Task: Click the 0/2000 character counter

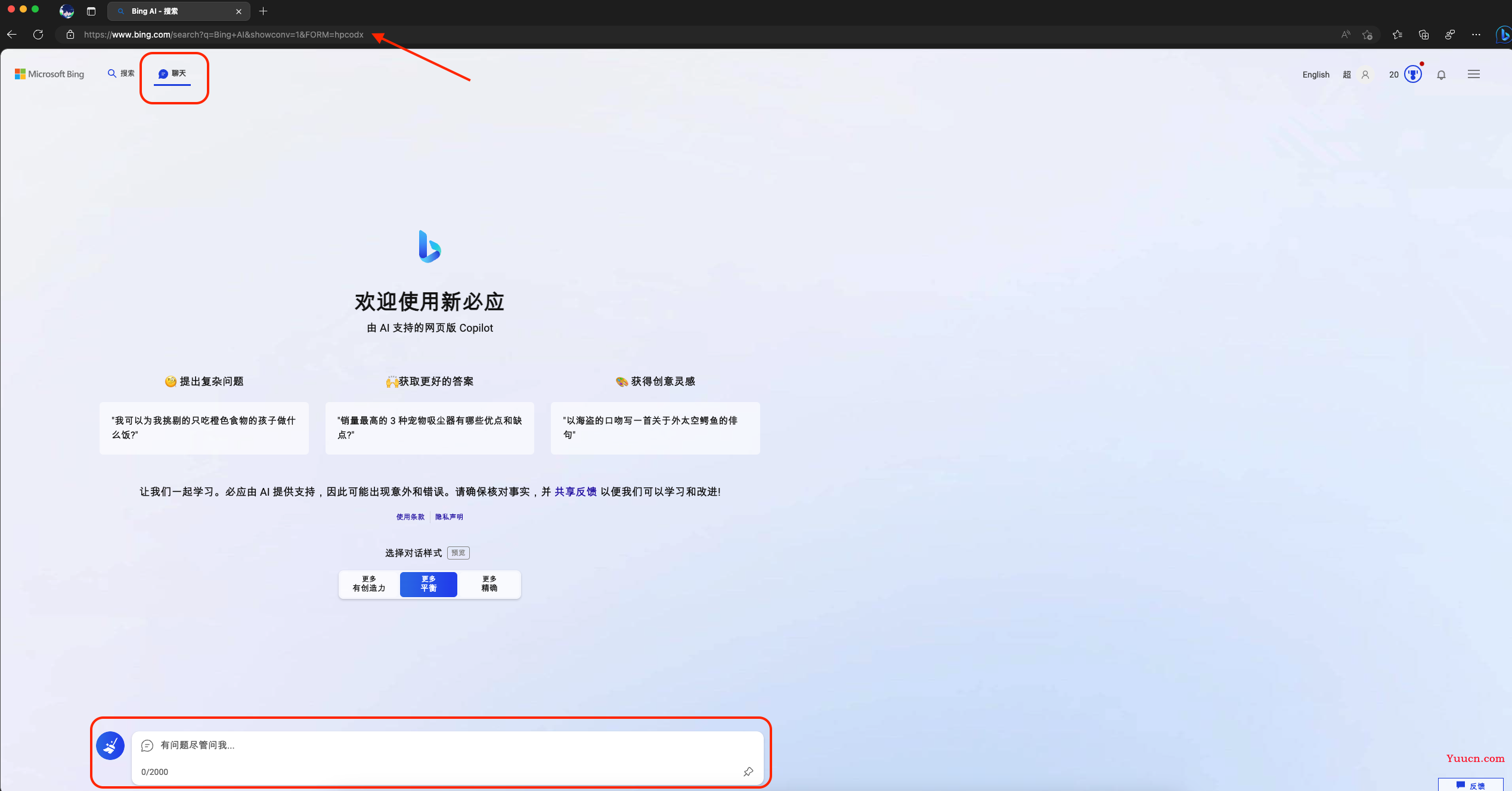Action: point(154,772)
